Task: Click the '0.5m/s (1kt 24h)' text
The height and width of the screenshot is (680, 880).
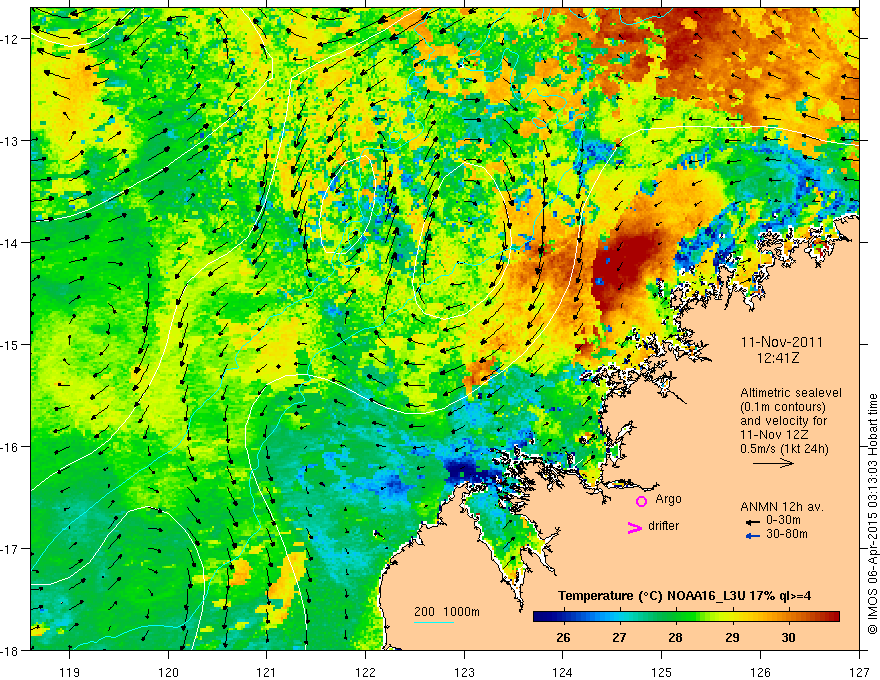Action: click(x=785, y=449)
